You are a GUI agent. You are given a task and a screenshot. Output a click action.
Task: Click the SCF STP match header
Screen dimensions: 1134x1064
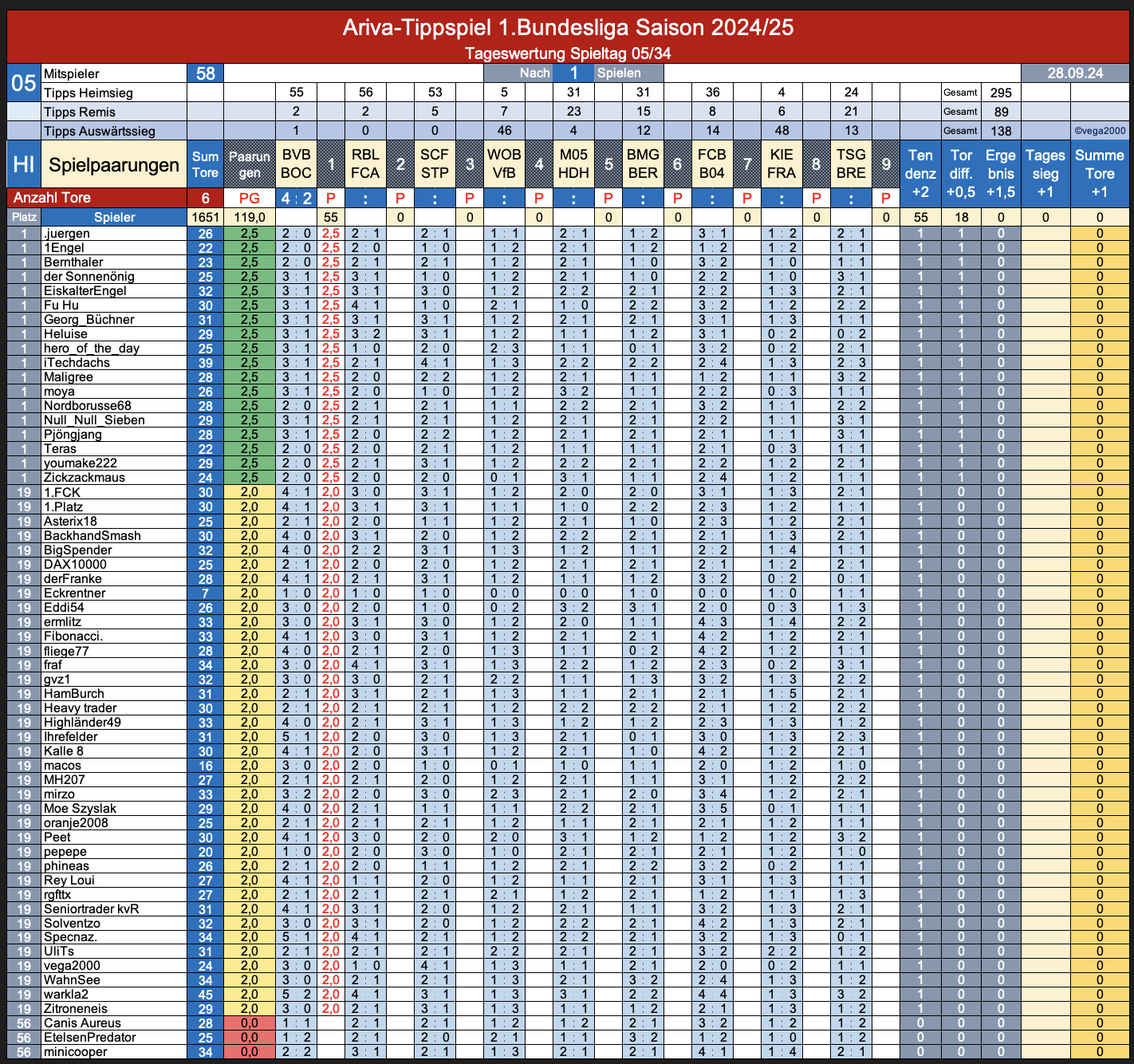pyautogui.click(x=435, y=164)
